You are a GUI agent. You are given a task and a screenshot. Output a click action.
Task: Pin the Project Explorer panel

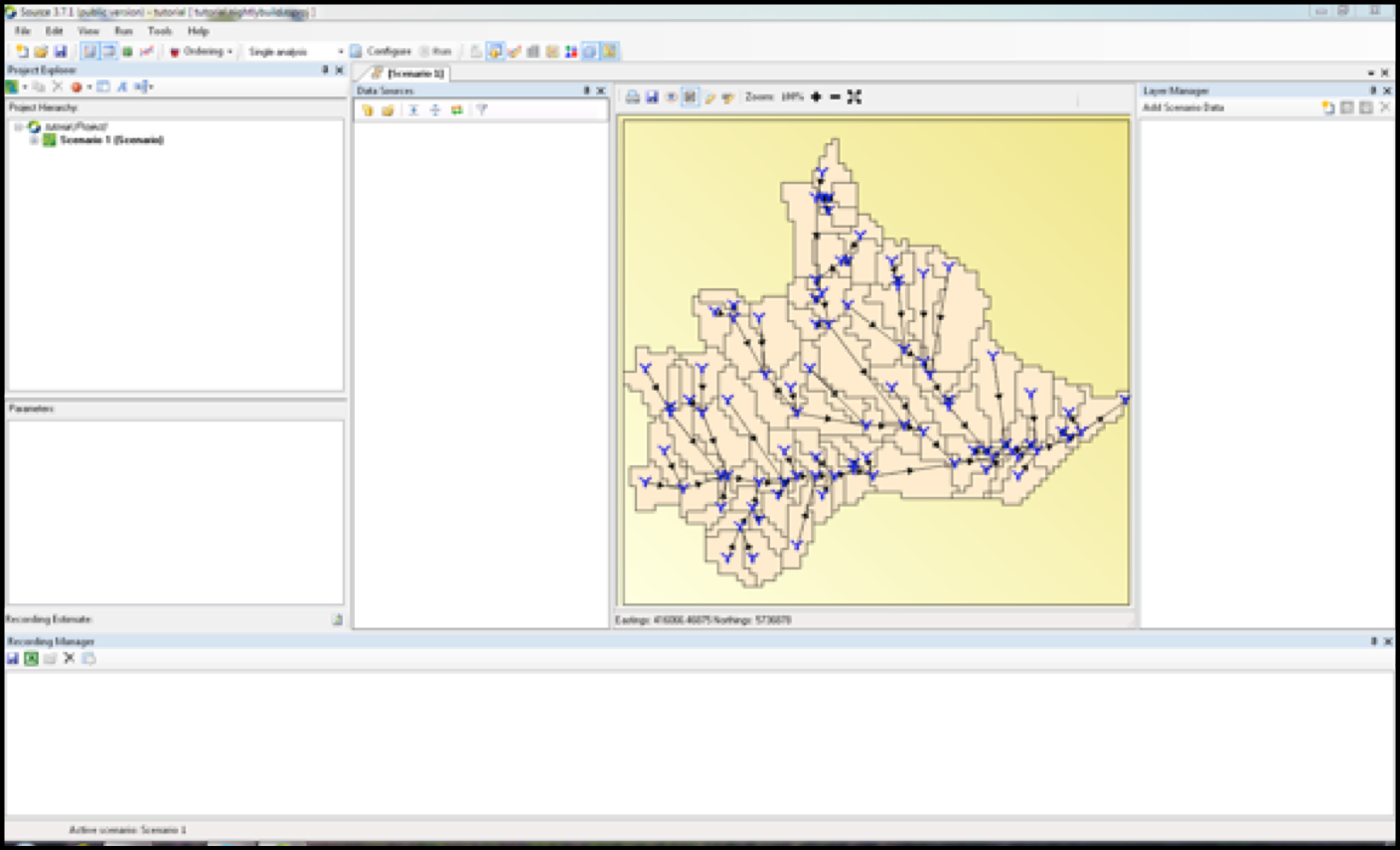pyautogui.click(x=324, y=71)
